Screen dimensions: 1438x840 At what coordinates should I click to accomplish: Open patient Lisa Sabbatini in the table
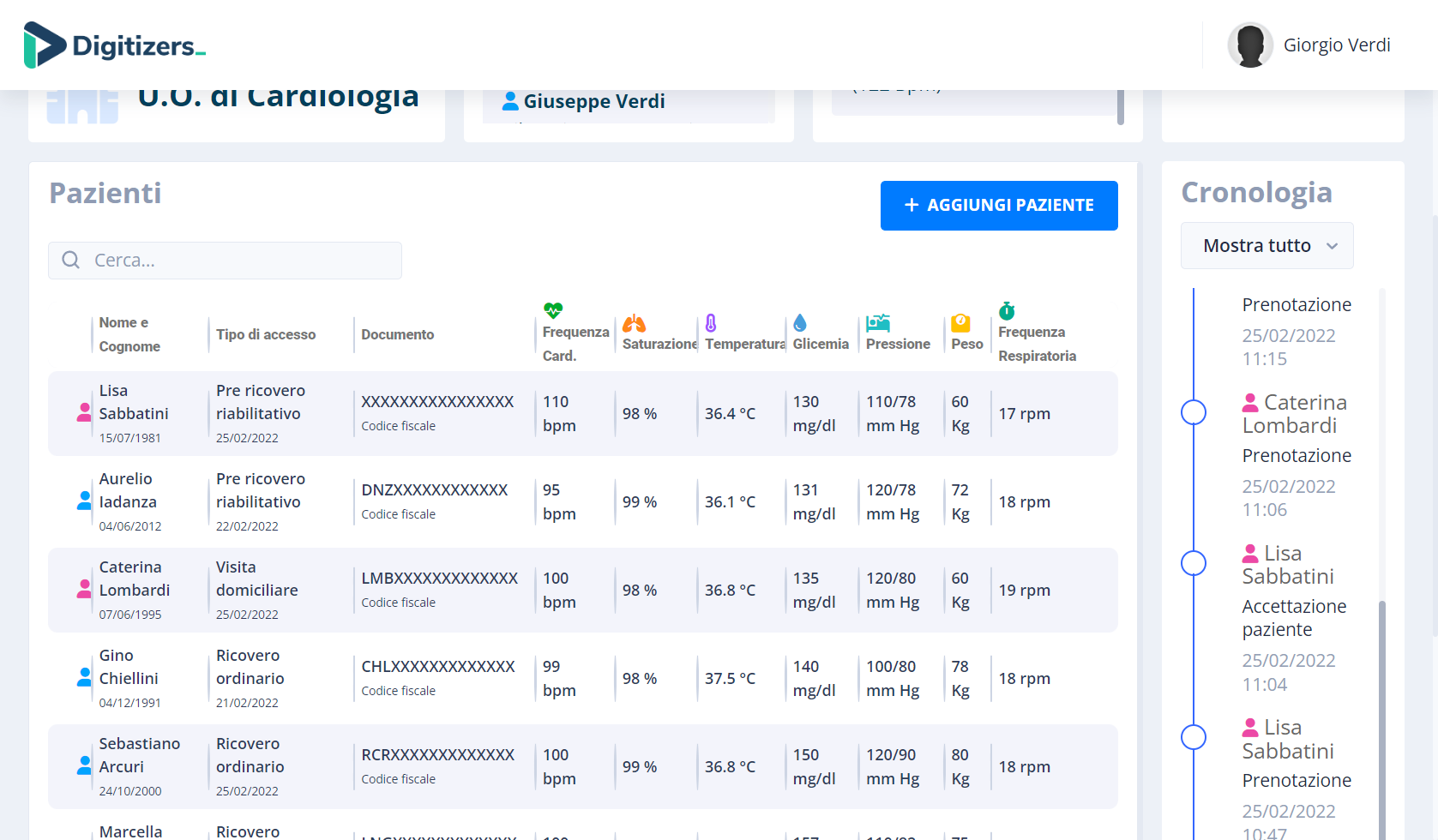[x=583, y=413]
